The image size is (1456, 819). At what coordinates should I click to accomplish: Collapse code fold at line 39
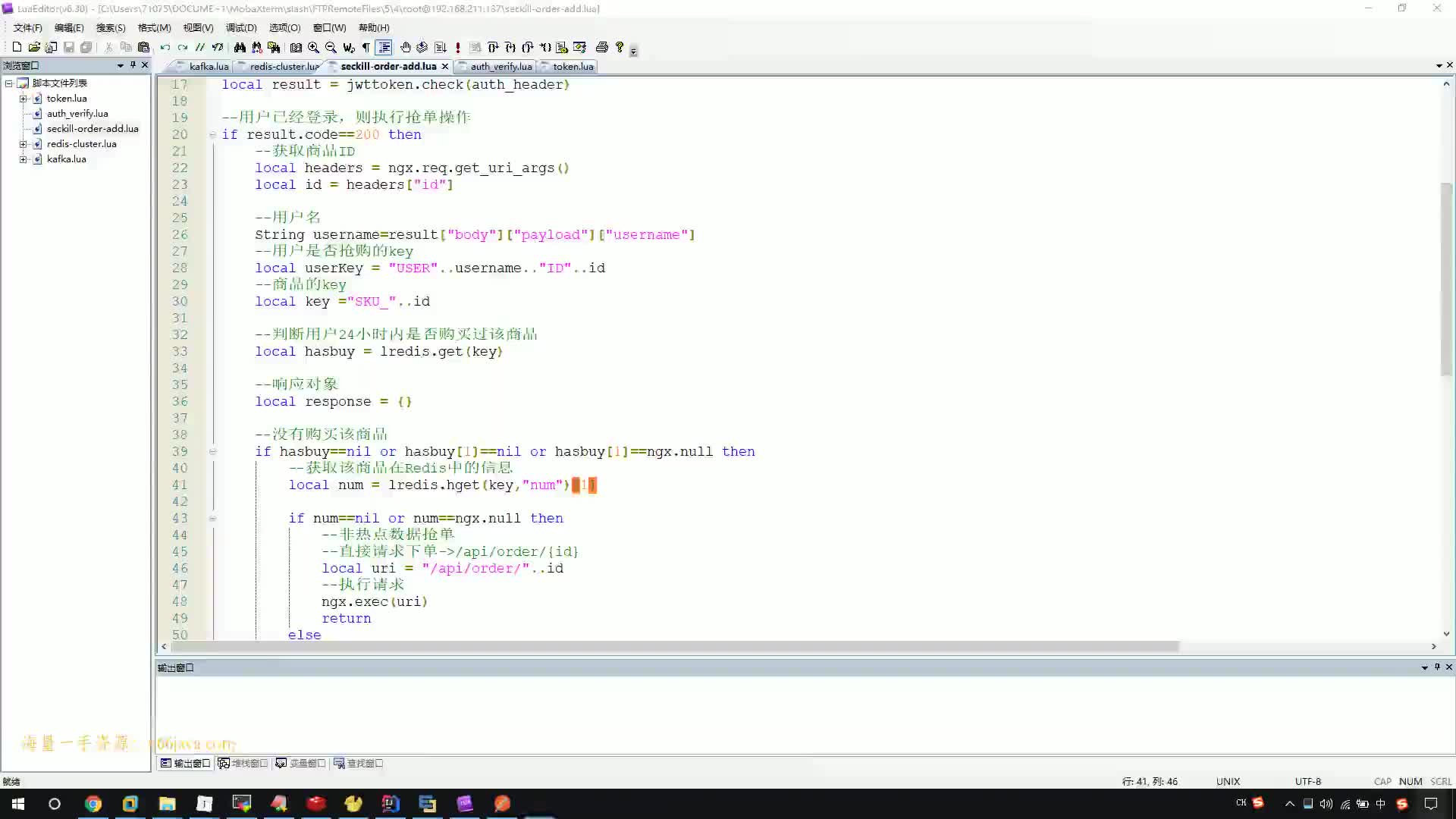pos(212,451)
